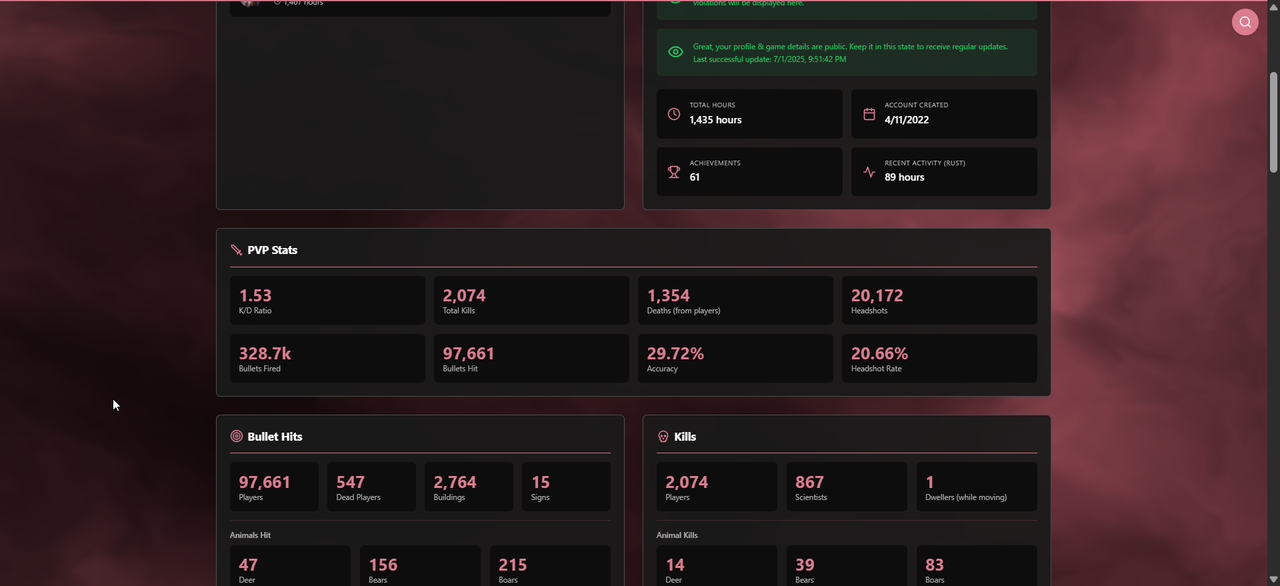Open the search button at top right
This screenshot has height=586, width=1280.
(x=1245, y=22)
